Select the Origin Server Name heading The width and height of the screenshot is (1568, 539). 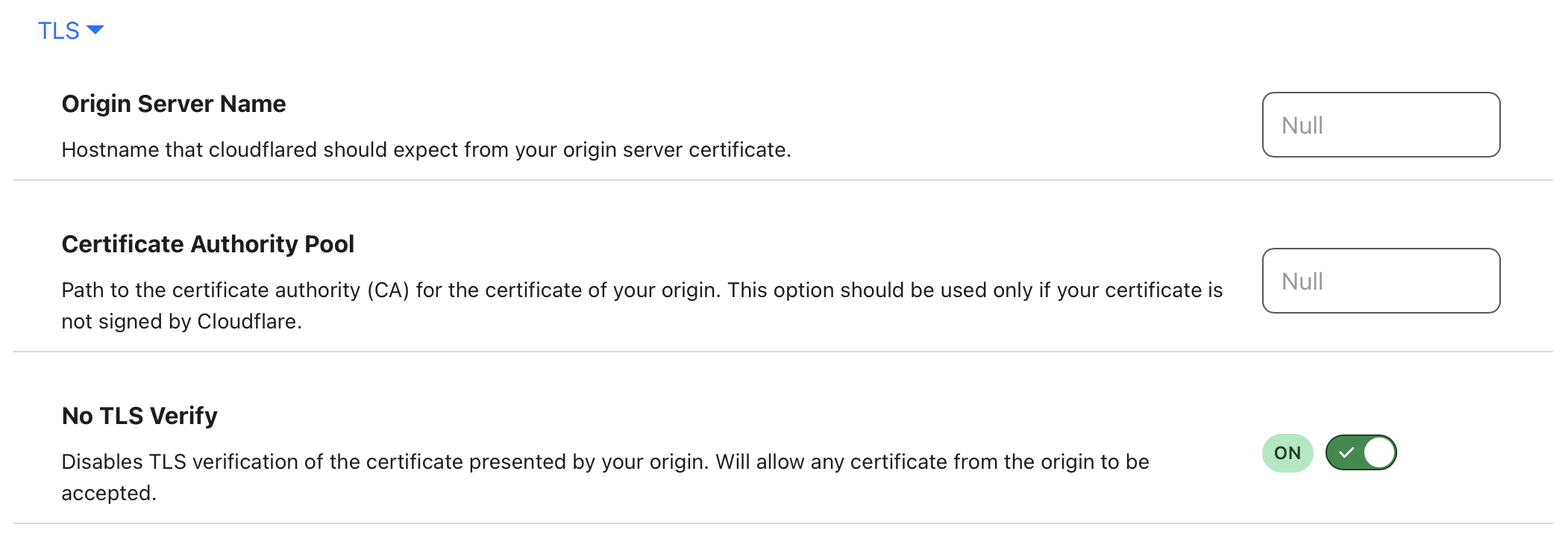pyautogui.click(x=174, y=104)
